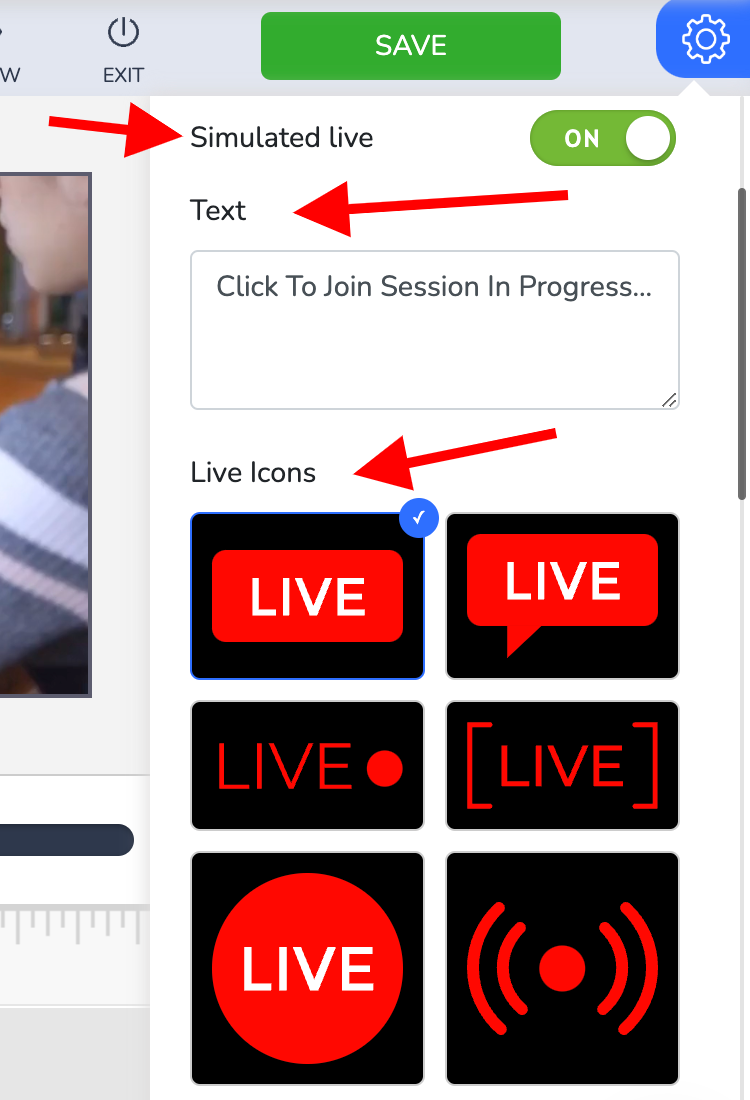The width and height of the screenshot is (750, 1100).
Task: Click the EXIT label in top bar
Action: 123,75
